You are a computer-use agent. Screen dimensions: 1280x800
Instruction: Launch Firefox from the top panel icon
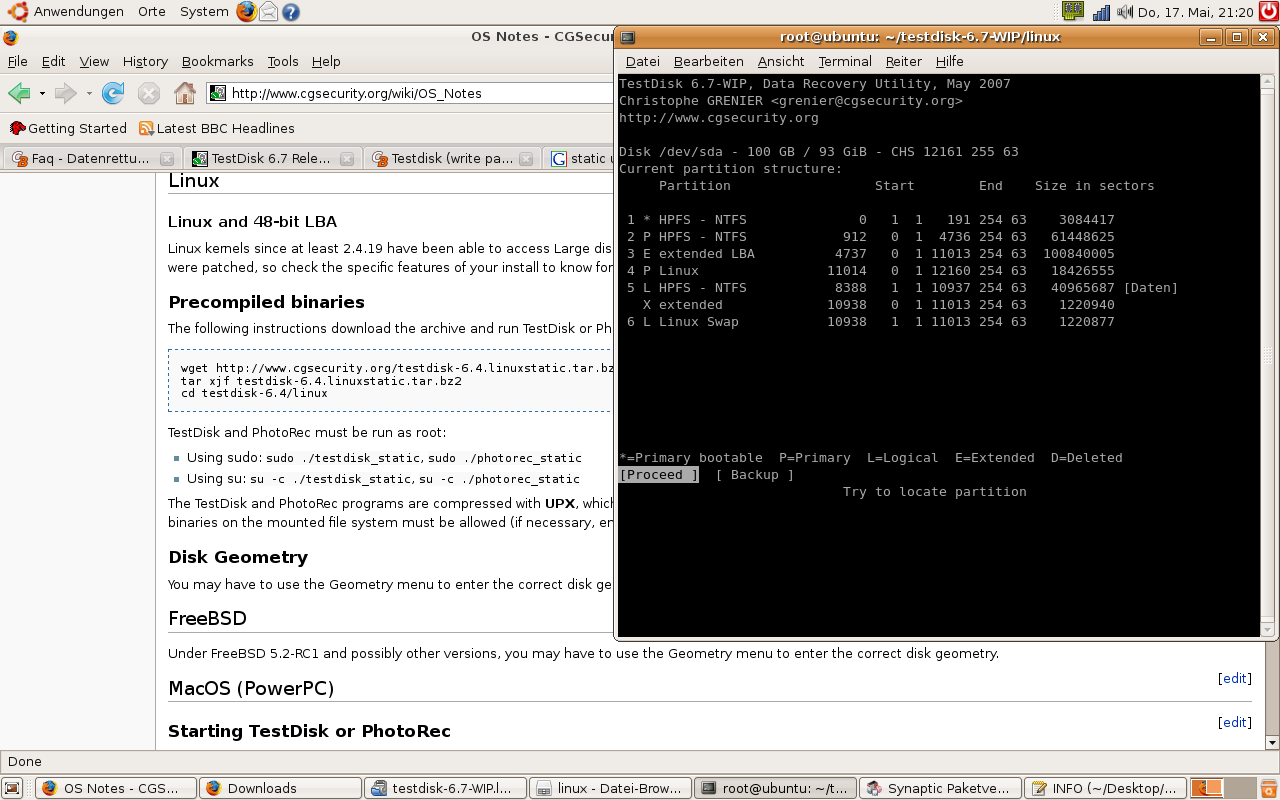246,12
